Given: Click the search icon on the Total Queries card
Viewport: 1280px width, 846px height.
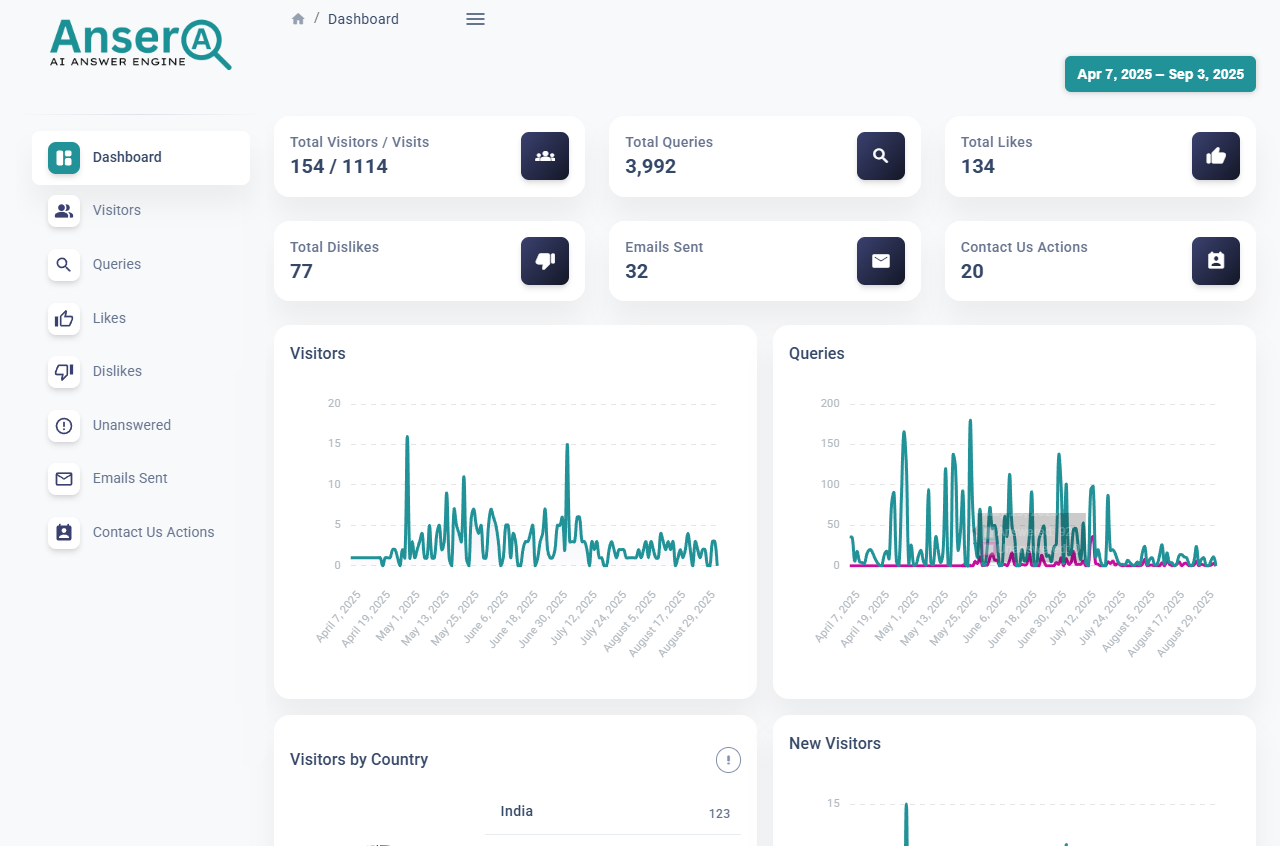Looking at the screenshot, I should coord(880,156).
